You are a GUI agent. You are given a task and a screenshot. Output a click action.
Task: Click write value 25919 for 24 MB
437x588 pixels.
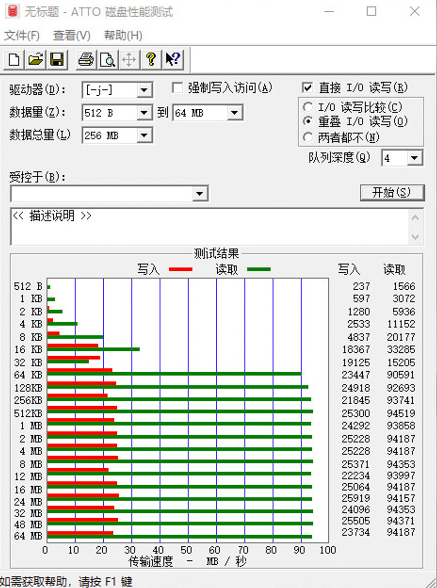pyautogui.click(x=356, y=498)
